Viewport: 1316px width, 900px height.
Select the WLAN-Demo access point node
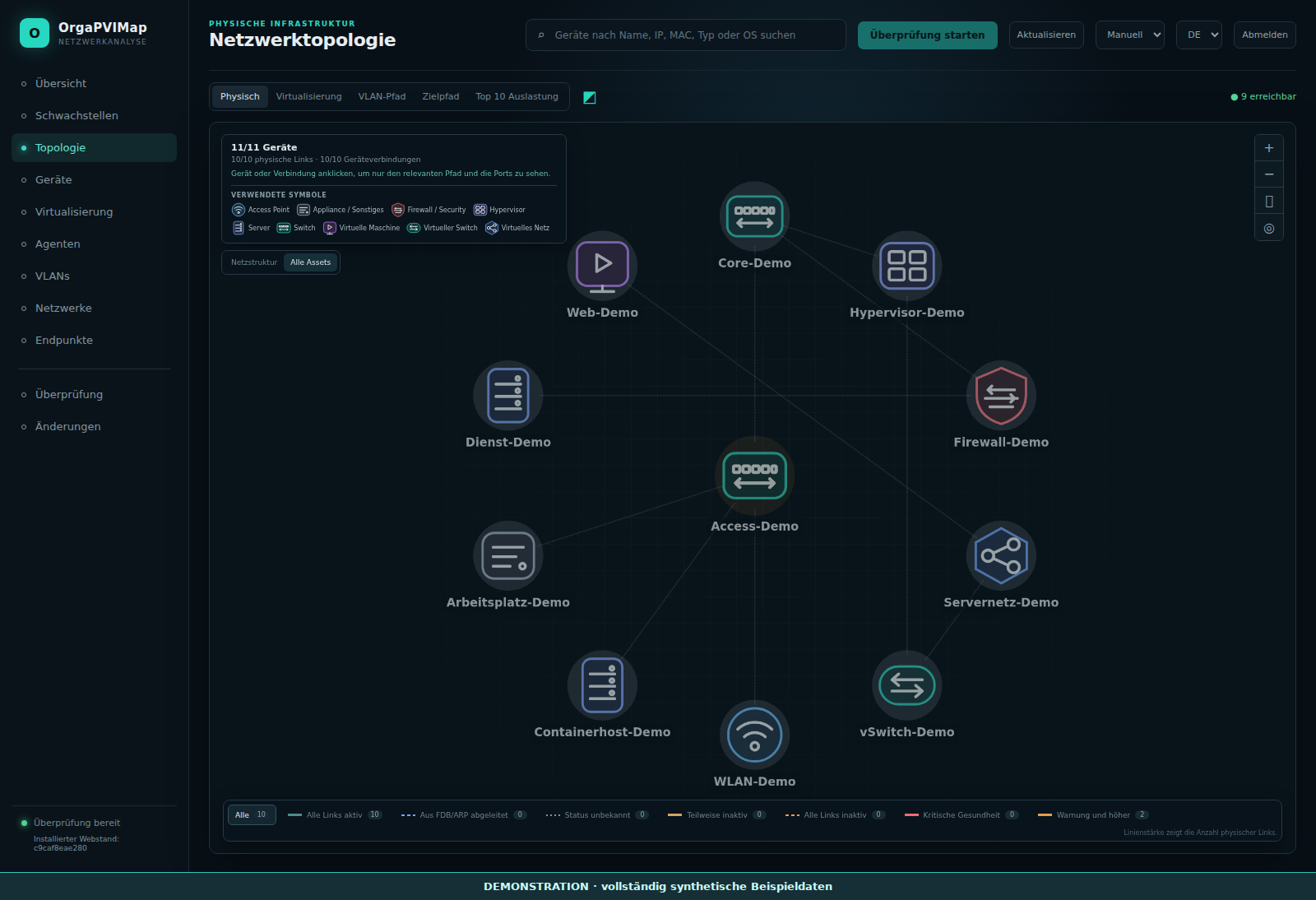coord(754,735)
